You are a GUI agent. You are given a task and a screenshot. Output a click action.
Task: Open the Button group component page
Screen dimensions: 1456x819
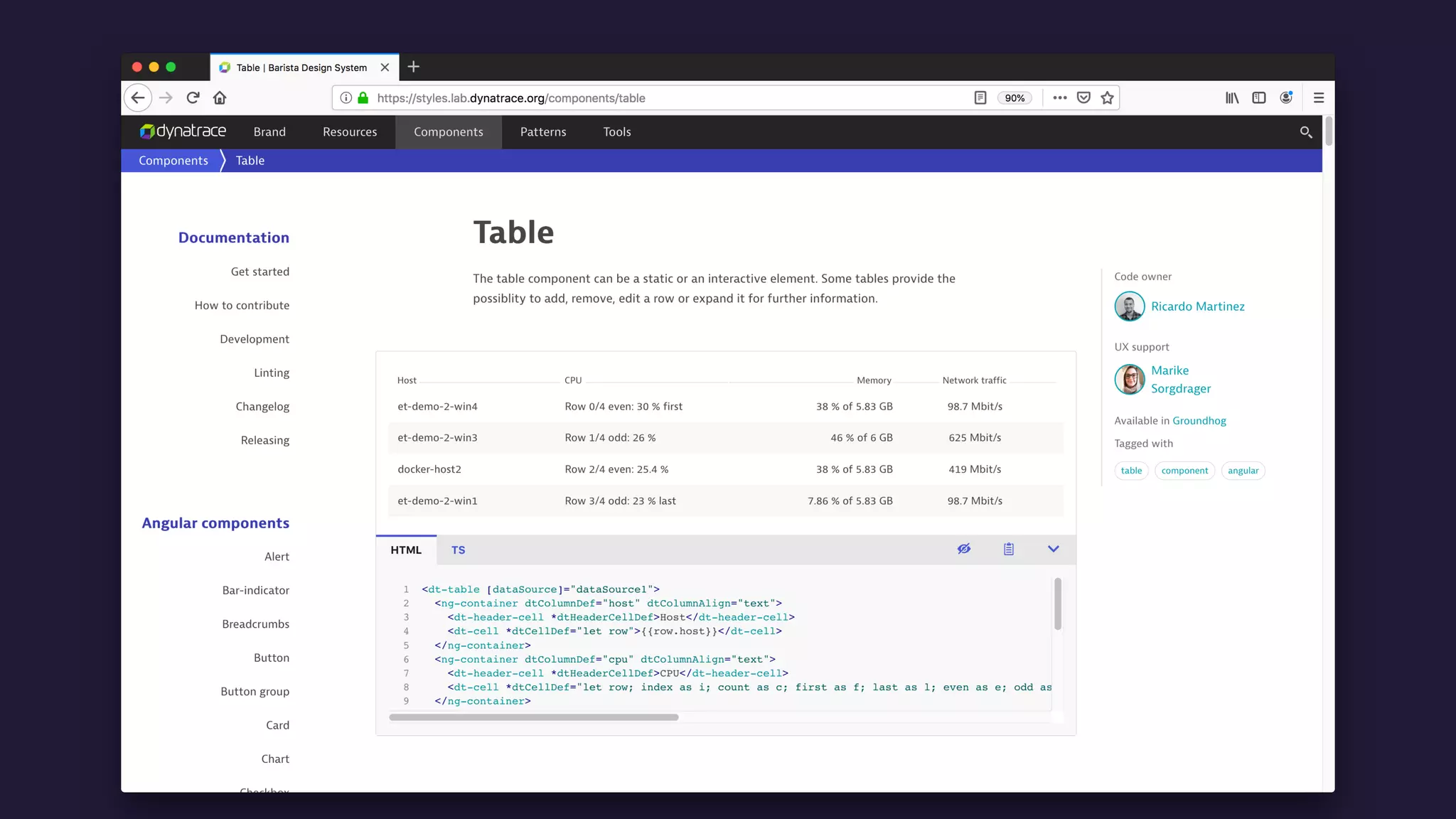point(255,692)
